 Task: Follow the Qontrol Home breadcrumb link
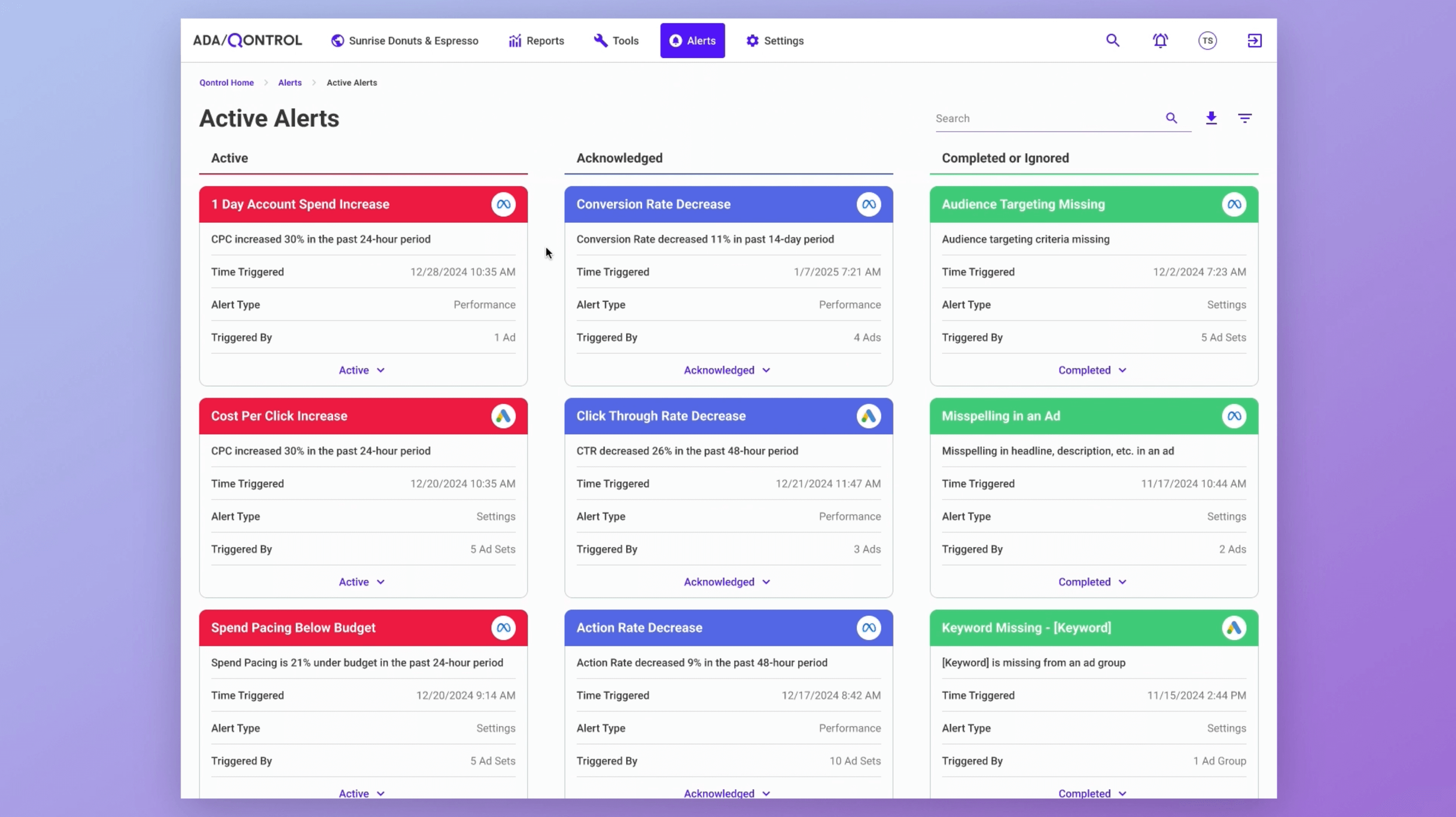tap(227, 83)
